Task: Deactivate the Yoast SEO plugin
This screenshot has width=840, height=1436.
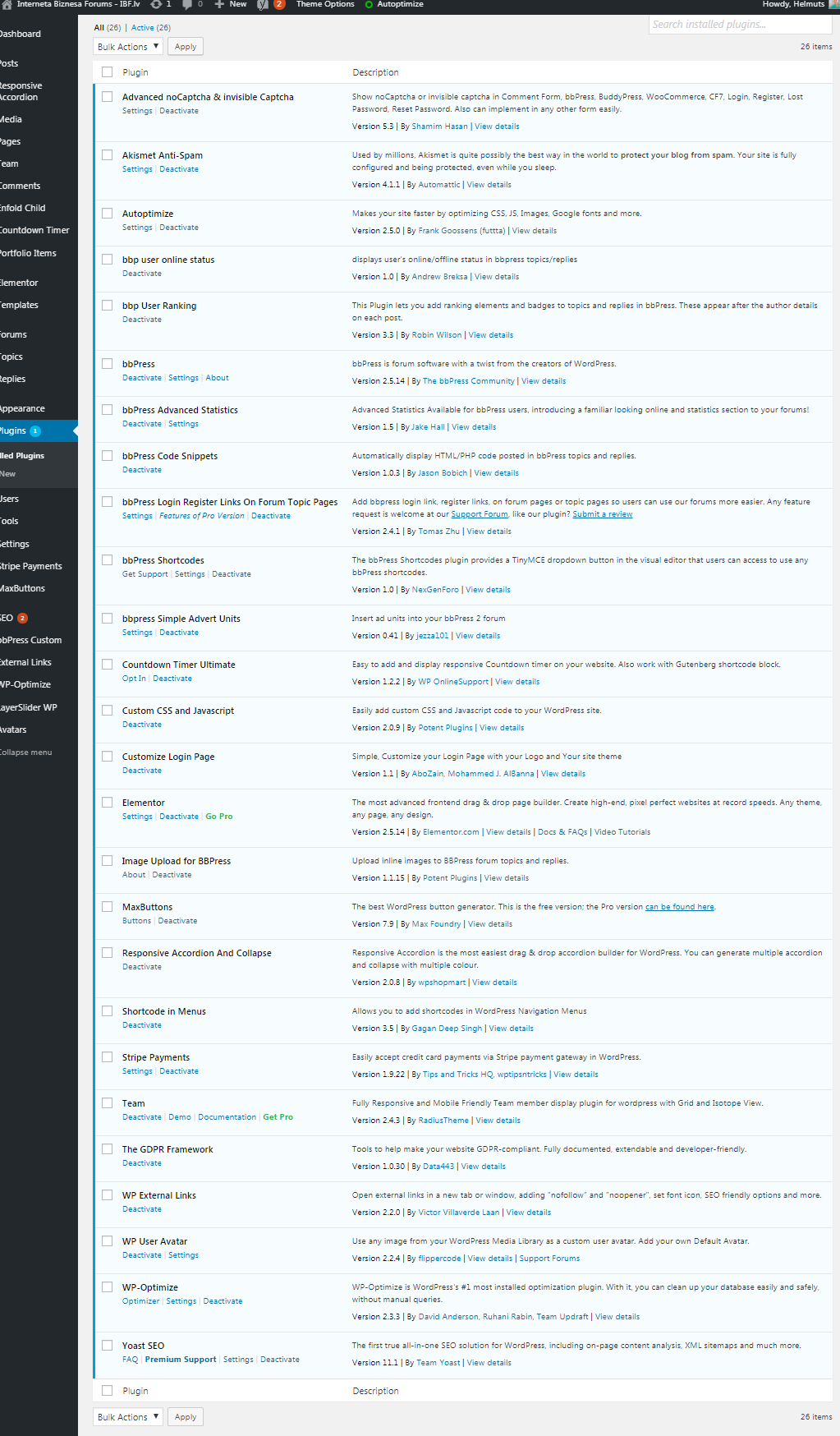Action: tap(280, 1360)
